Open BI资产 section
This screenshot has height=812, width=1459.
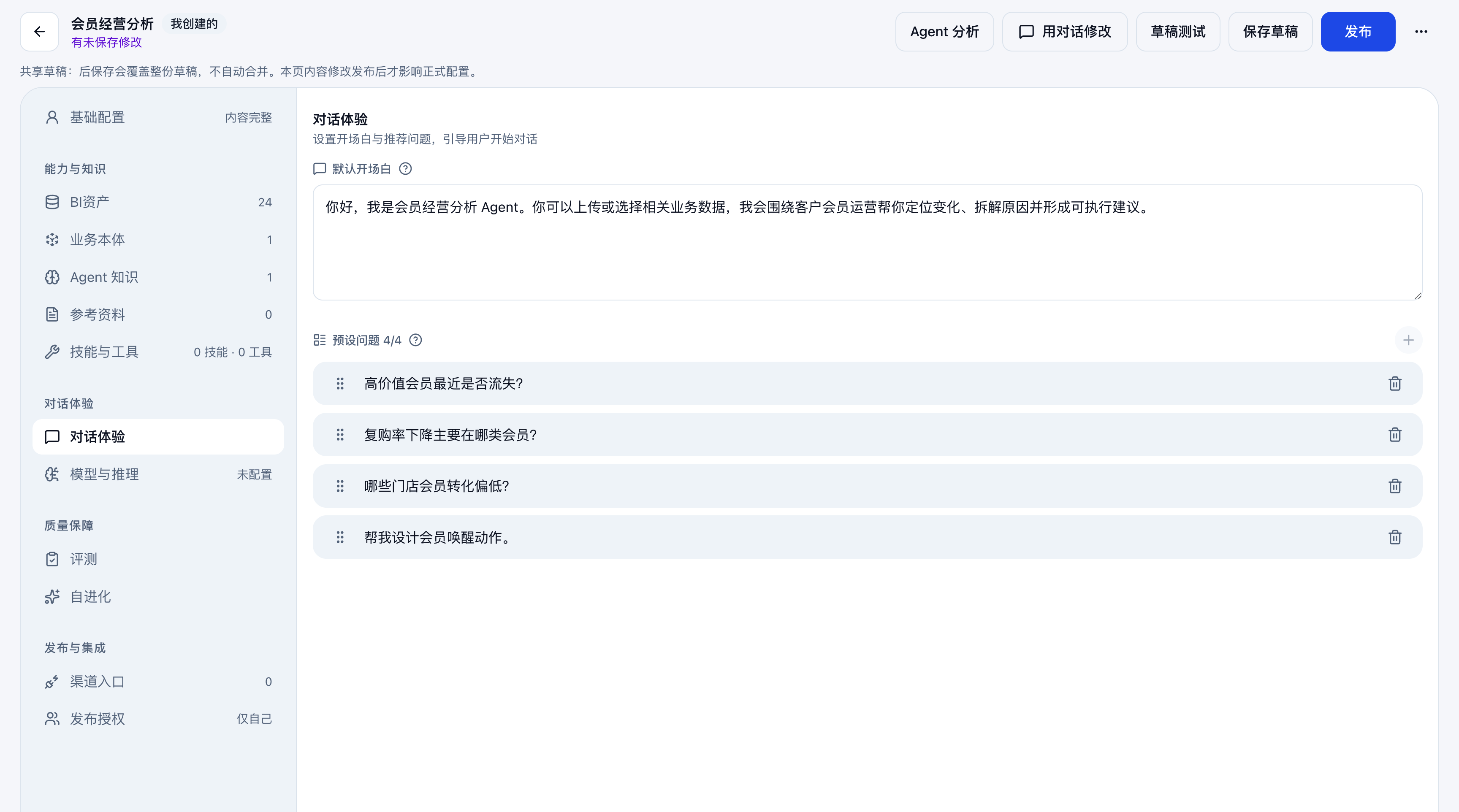pyautogui.click(x=158, y=202)
